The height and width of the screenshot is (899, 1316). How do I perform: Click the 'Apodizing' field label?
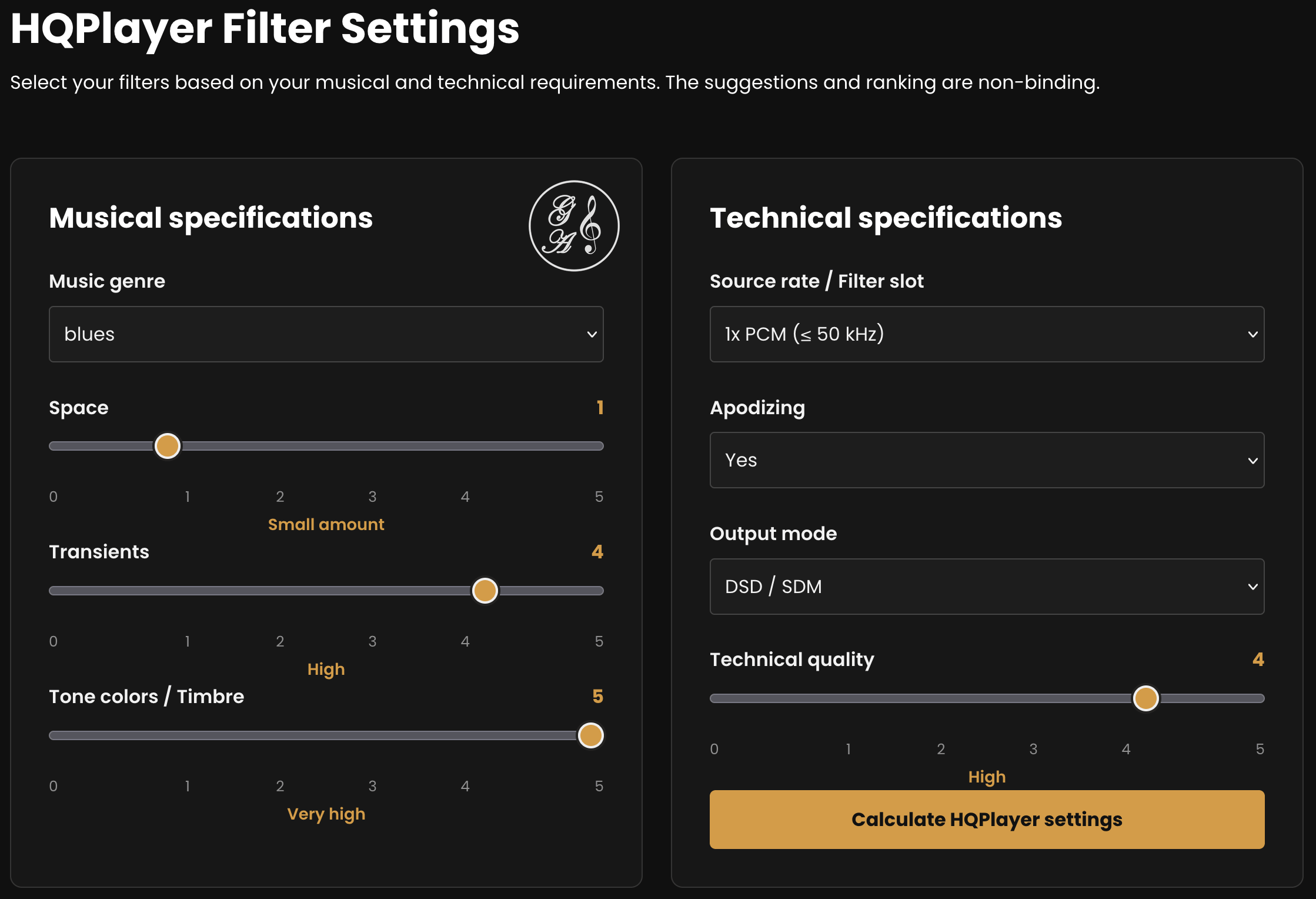[757, 408]
